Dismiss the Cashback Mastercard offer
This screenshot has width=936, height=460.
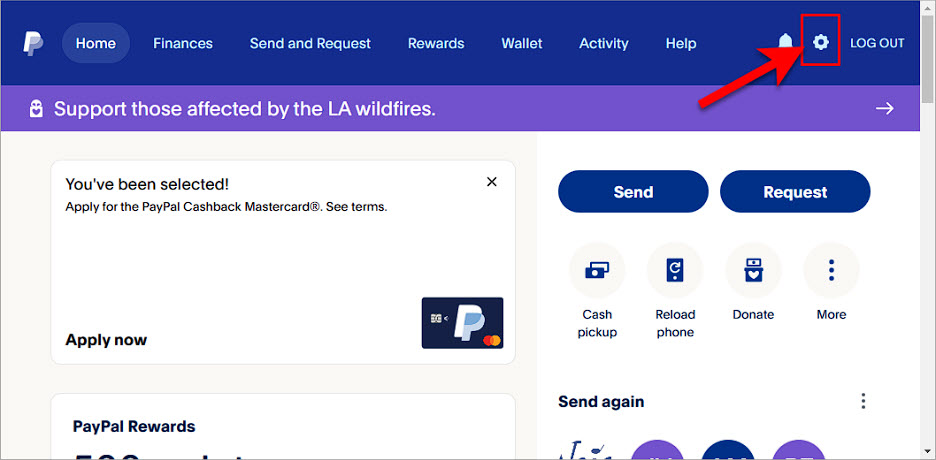[492, 182]
